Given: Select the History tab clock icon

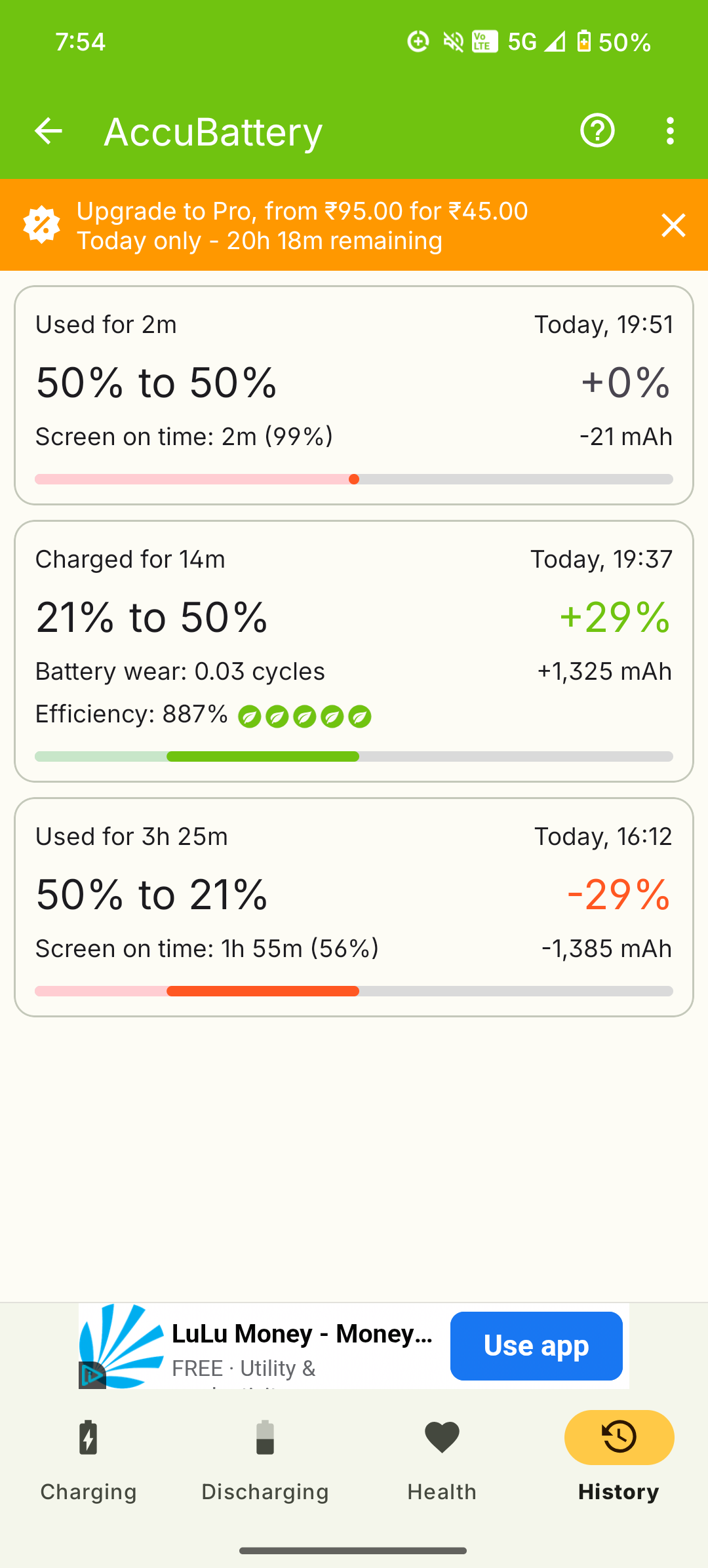Looking at the screenshot, I should pyautogui.click(x=619, y=1438).
